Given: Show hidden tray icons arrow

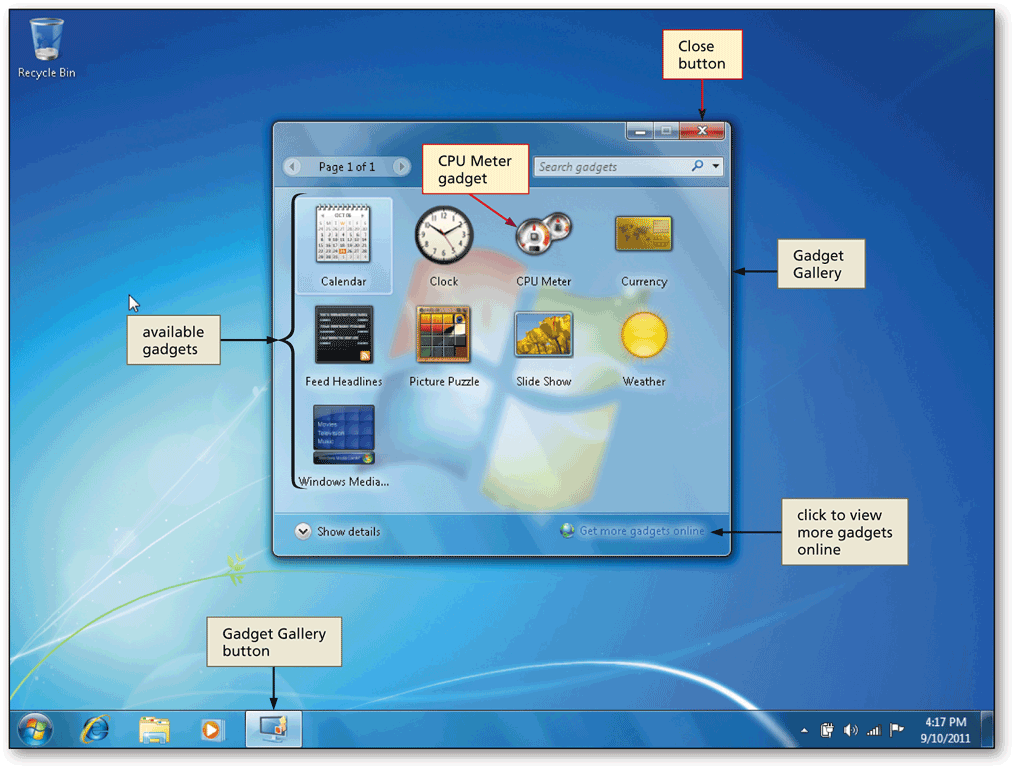Looking at the screenshot, I should point(804,731).
